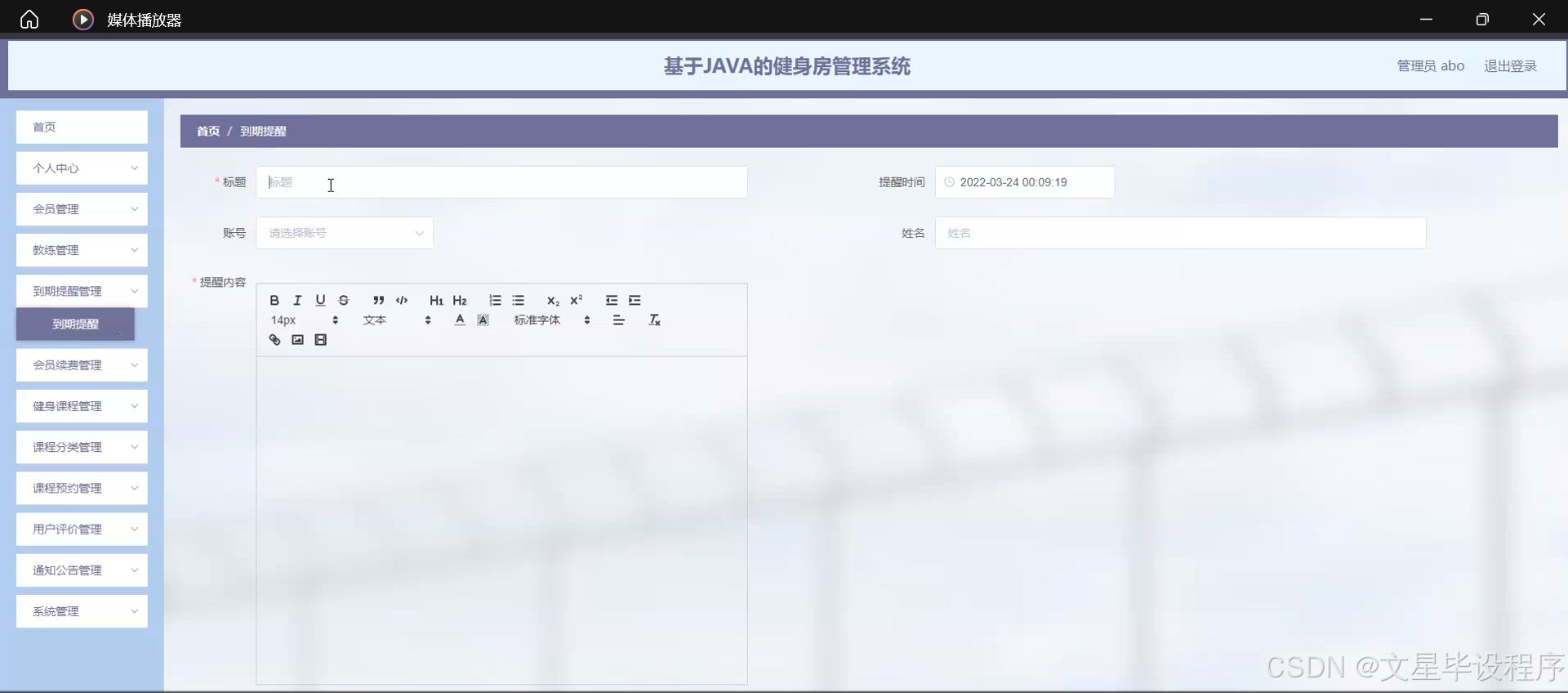Open the 请选择账号 account dropdown
Viewport: 1568px width, 693px height.
(x=345, y=233)
